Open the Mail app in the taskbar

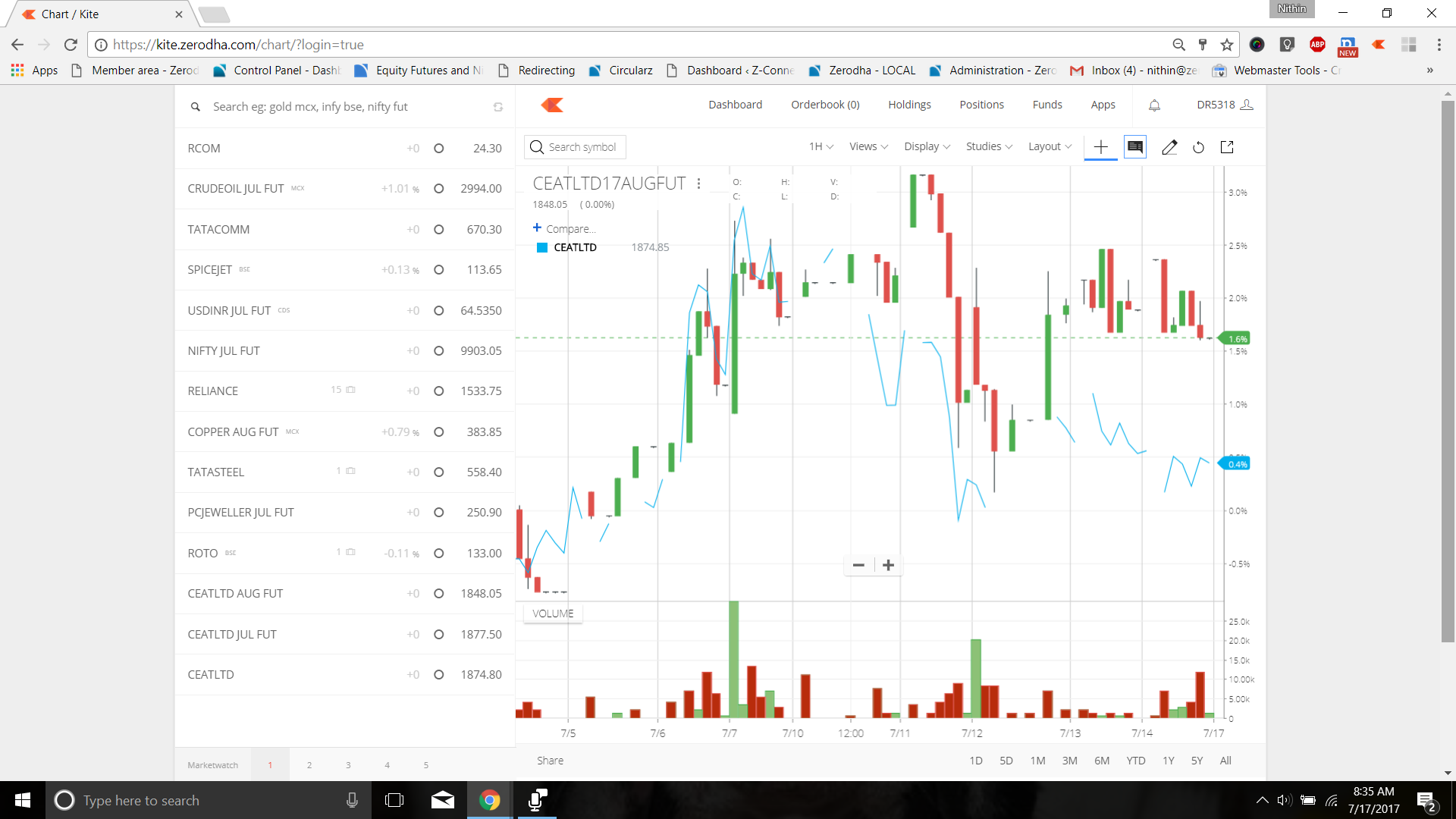[x=443, y=800]
